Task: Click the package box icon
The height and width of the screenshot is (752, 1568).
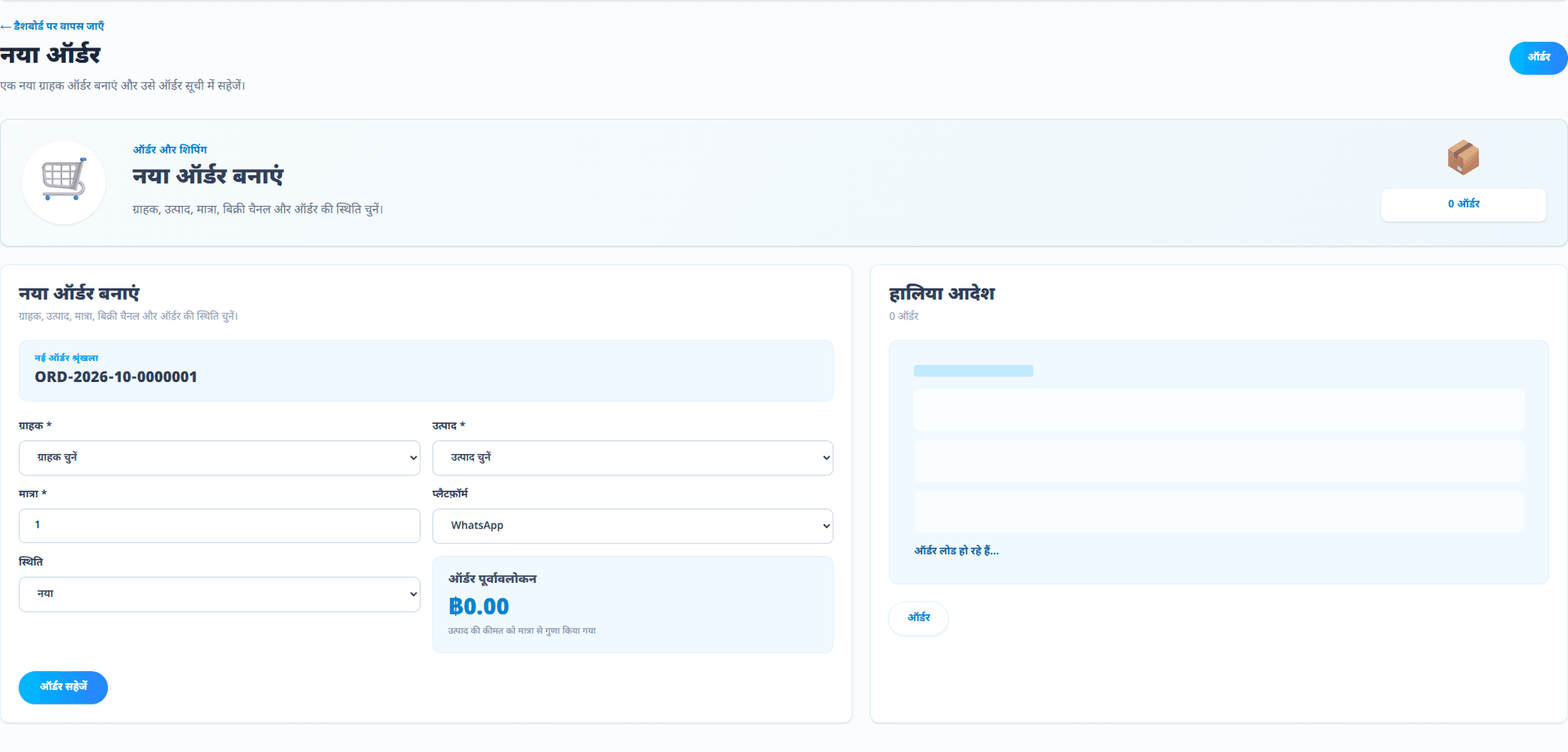Action: [x=1463, y=158]
